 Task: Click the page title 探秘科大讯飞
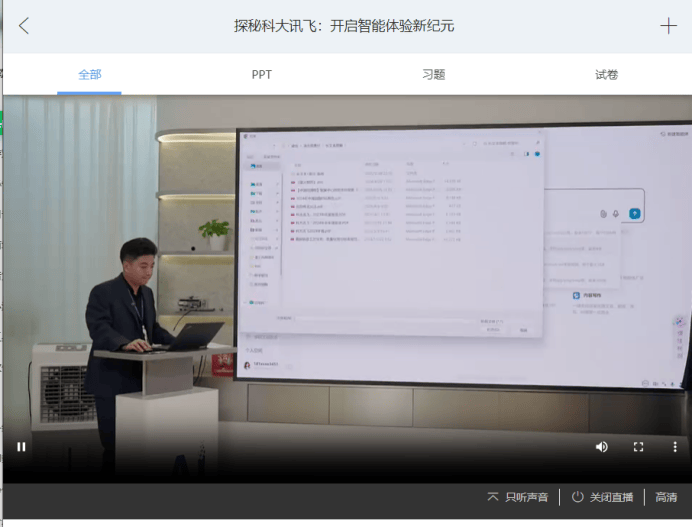pyautogui.click(x=344, y=26)
